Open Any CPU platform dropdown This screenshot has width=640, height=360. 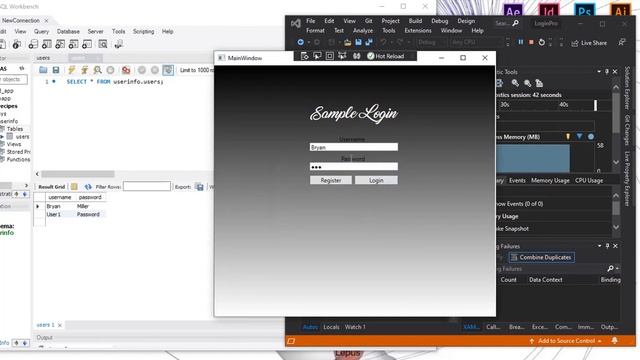pyautogui.click(x=476, y=42)
